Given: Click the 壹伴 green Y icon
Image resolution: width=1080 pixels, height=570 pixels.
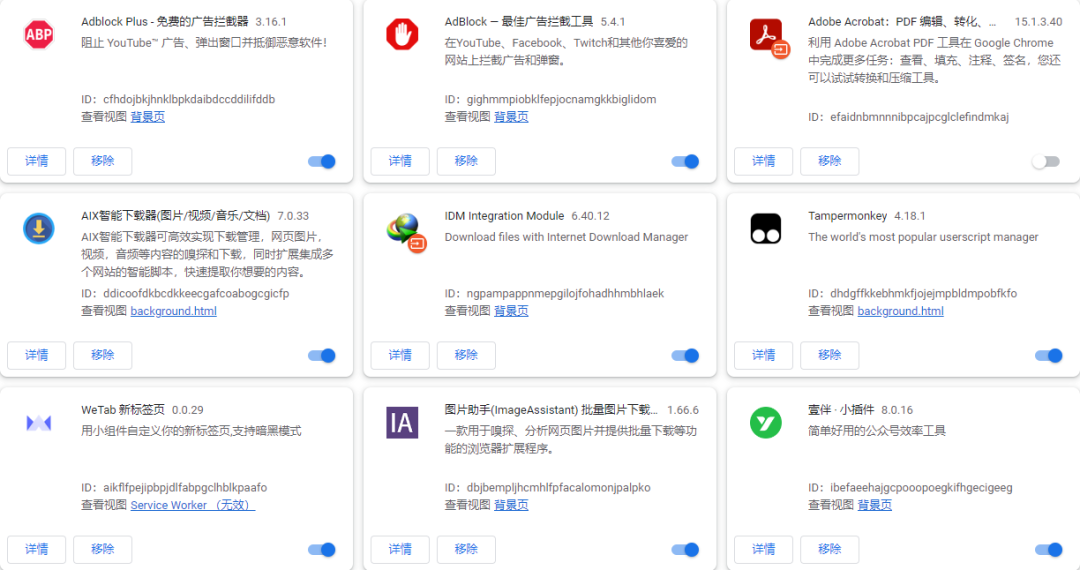Looking at the screenshot, I should click(x=766, y=423).
